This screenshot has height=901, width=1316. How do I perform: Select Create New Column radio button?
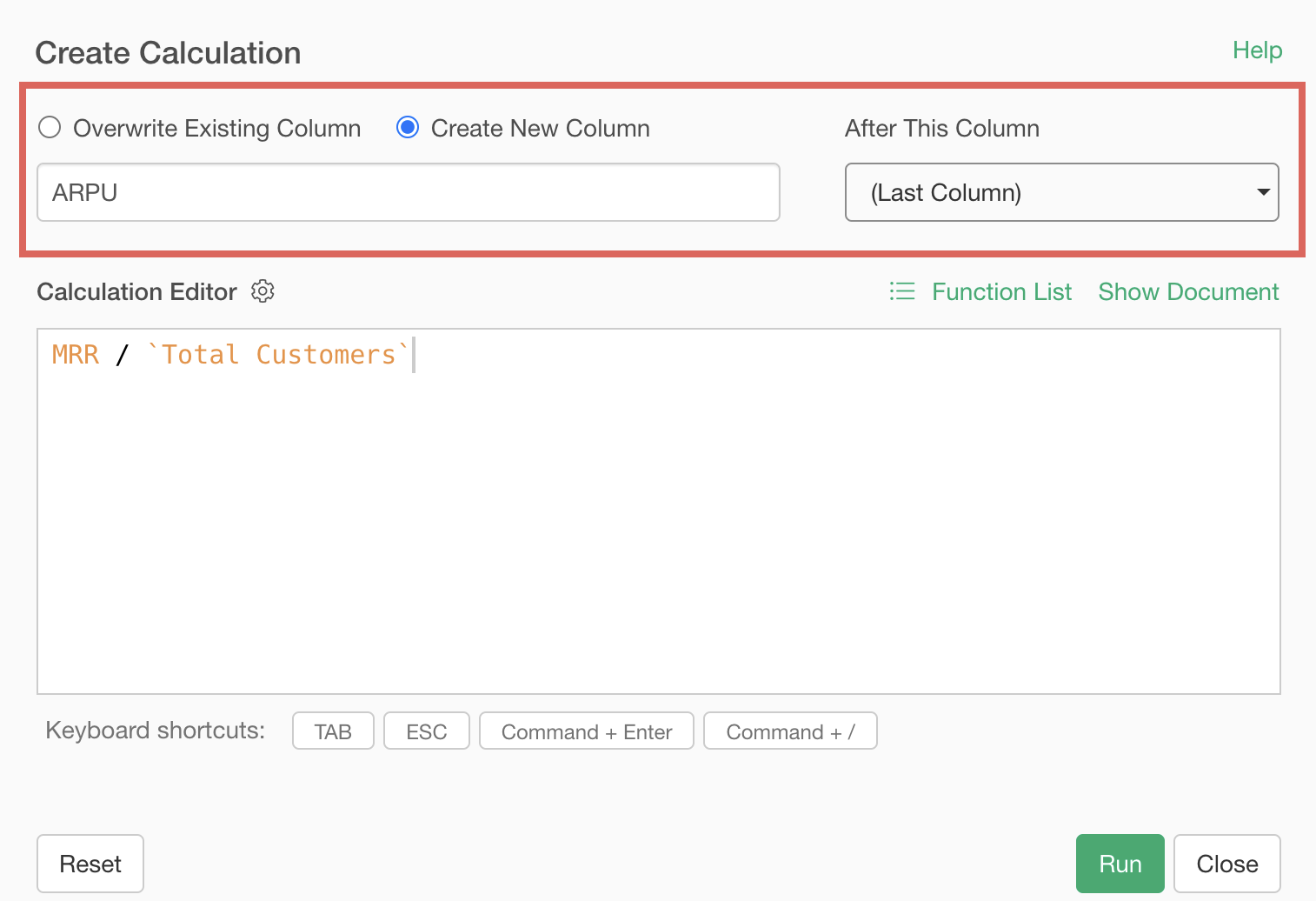[x=408, y=128]
